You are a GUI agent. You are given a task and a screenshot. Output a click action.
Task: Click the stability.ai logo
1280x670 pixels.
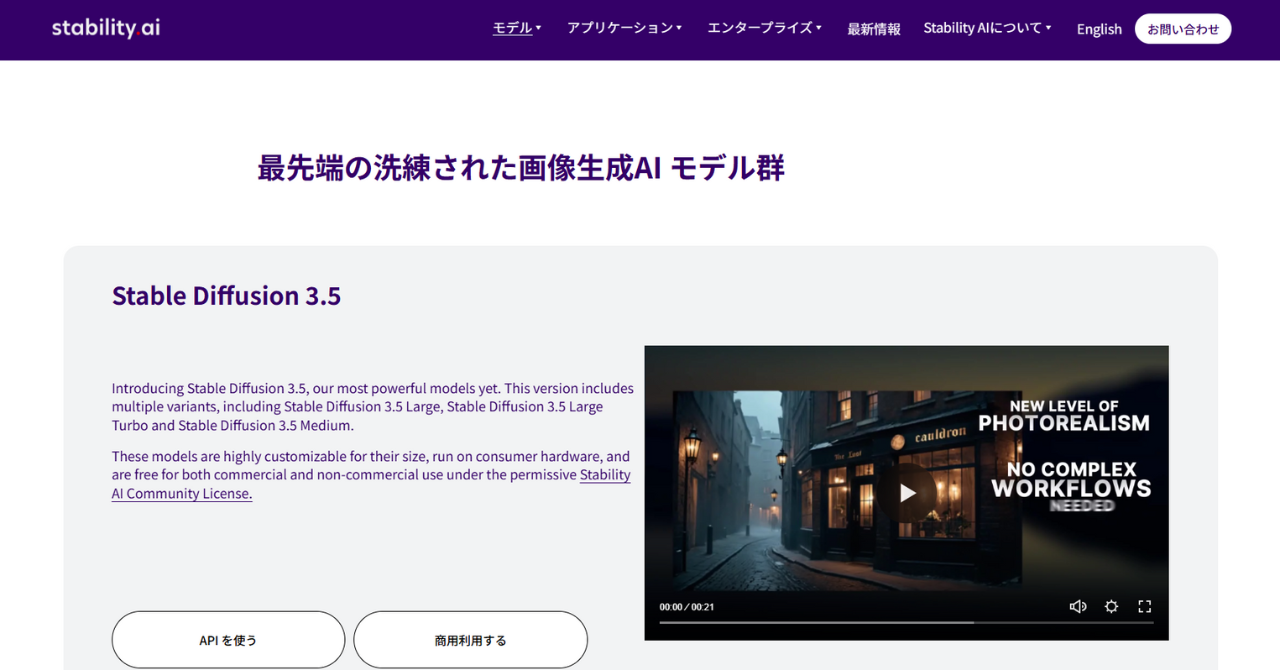pos(106,28)
